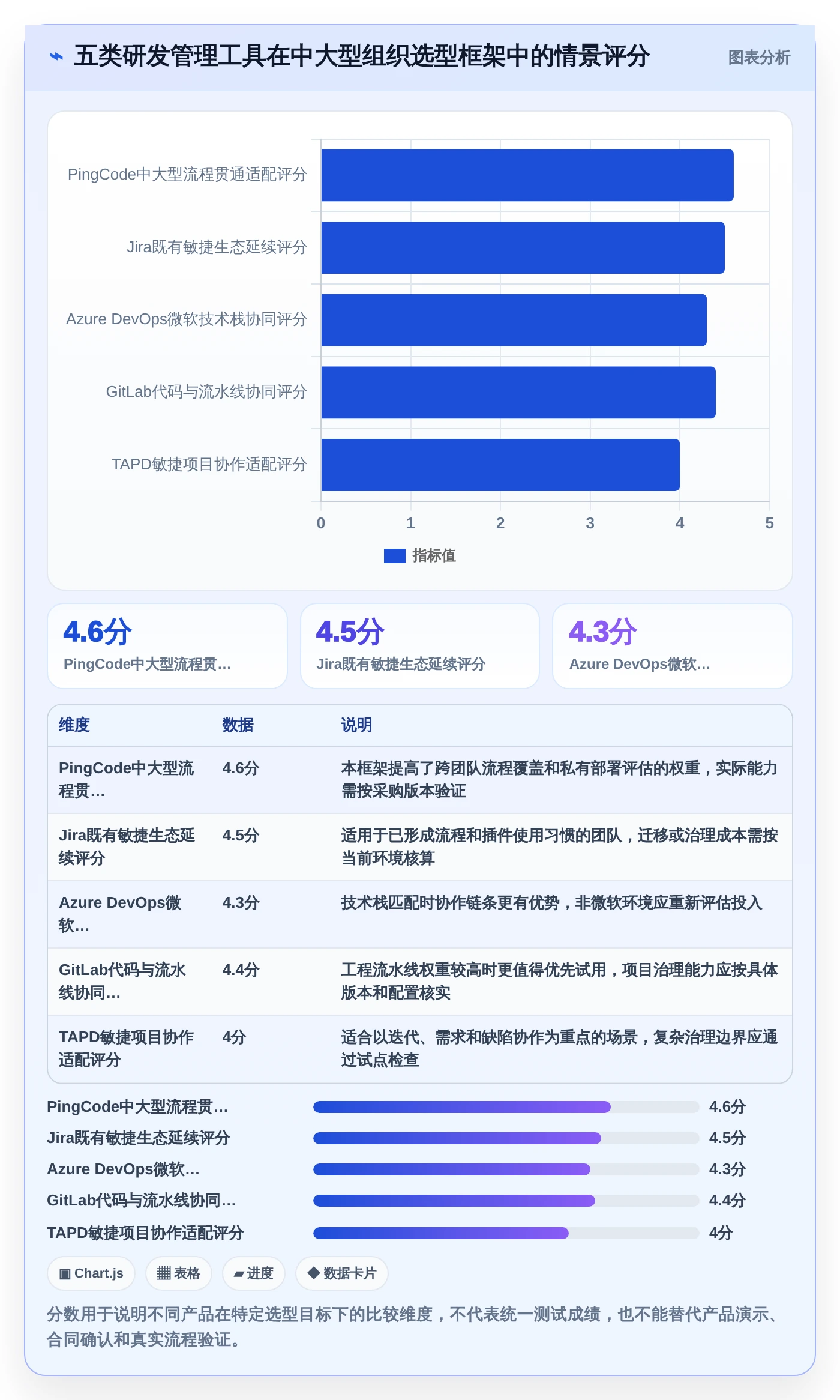Click the Jira progress bar showing 4.5分
The width and height of the screenshot is (840, 1400).
(x=506, y=1138)
